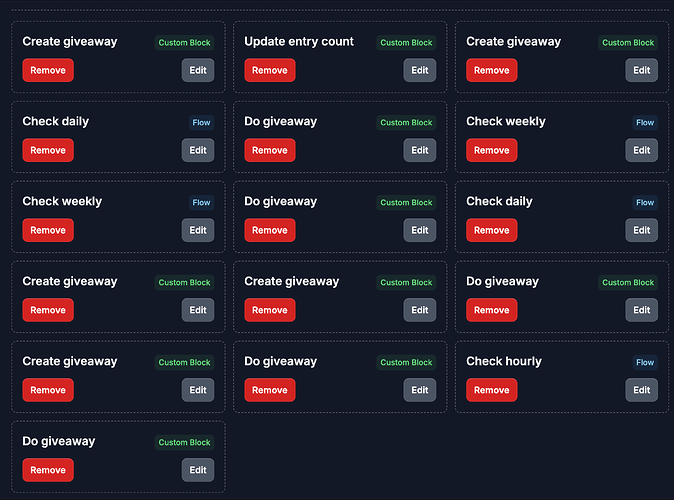Edit the Check hourly flow
Viewport: 674px width, 500px height.
point(642,390)
